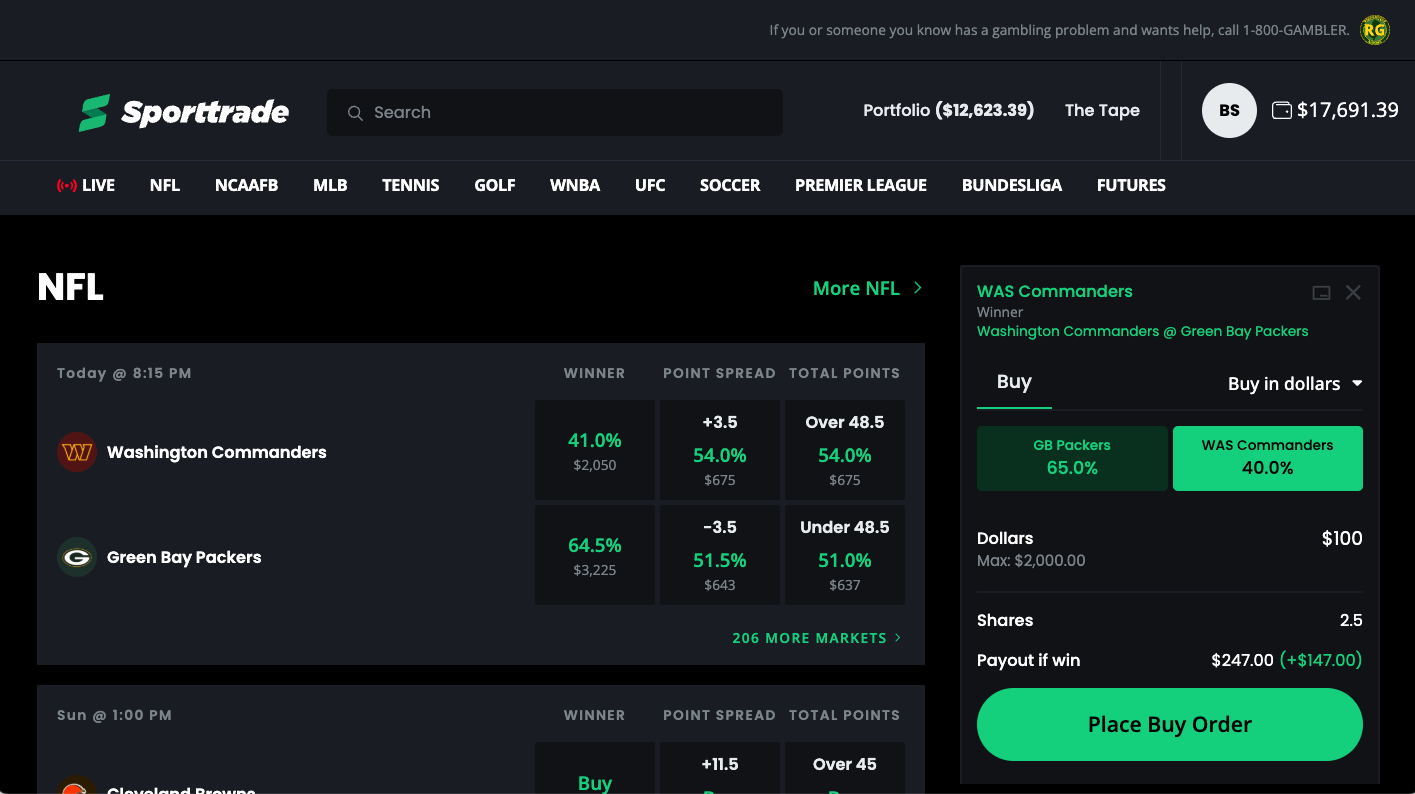
Task: Open the NCAAFB menu item
Action: point(246,185)
